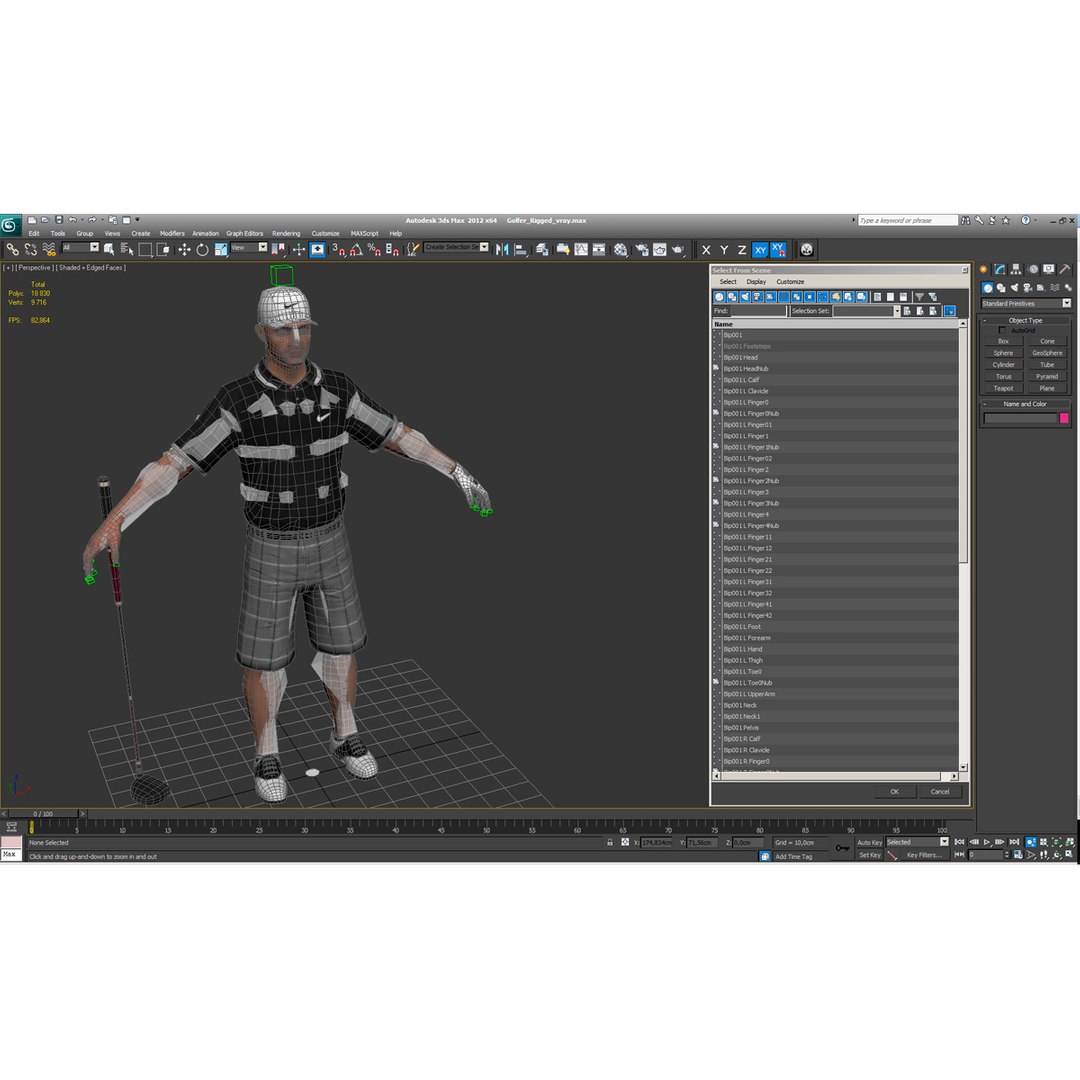
Task: Open the Standard Primitives dropdown
Action: click(1026, 303)
